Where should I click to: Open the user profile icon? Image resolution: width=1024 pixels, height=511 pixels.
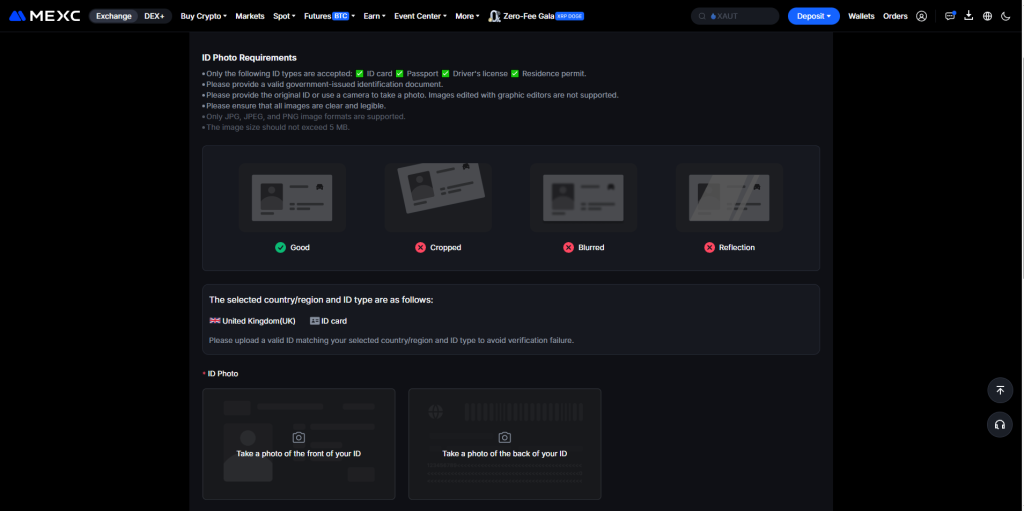pos(921,16)
